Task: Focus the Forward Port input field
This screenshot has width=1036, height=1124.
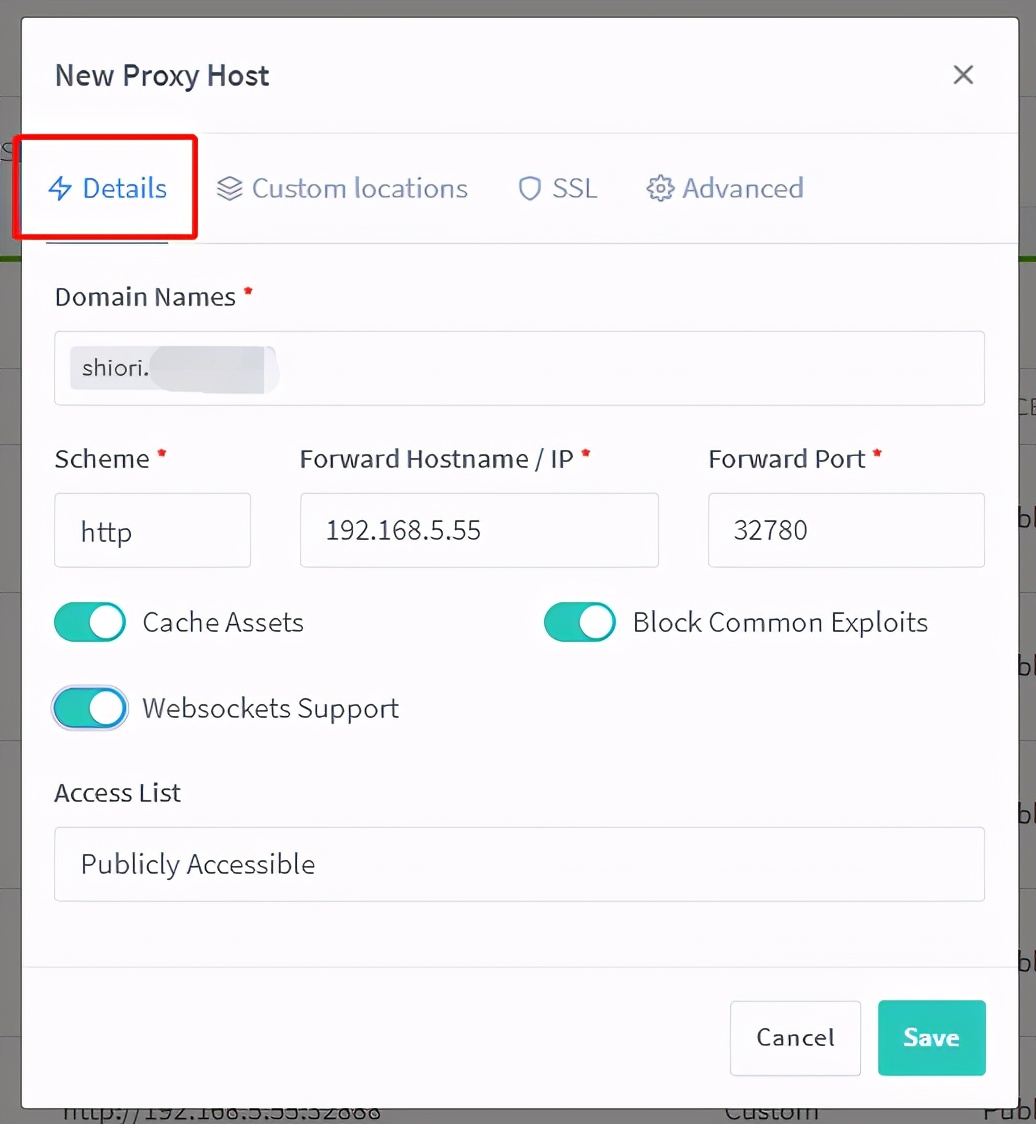Action: pyautogui.click(x=846, y=530)
